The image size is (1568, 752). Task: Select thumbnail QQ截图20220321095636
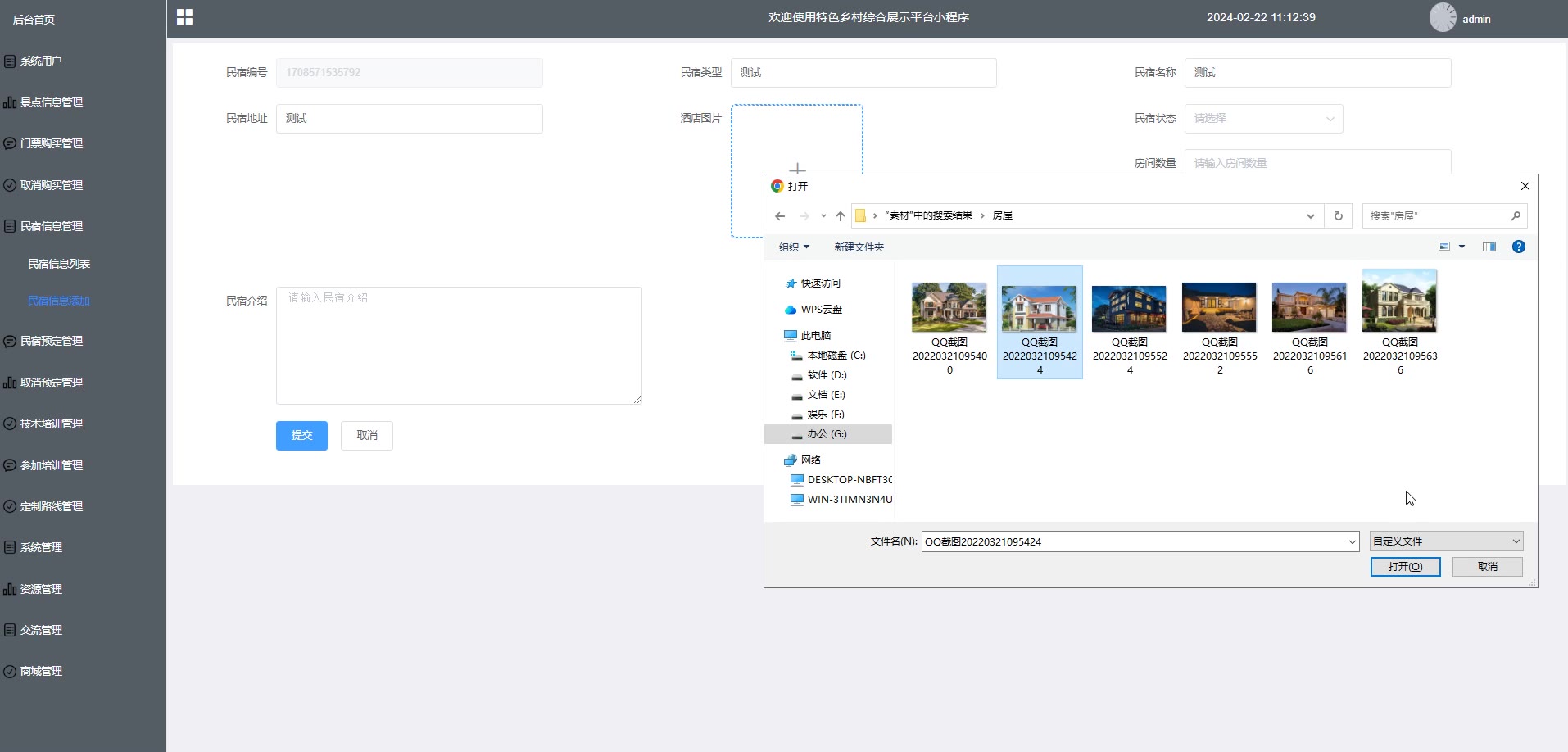(1399, 322)
